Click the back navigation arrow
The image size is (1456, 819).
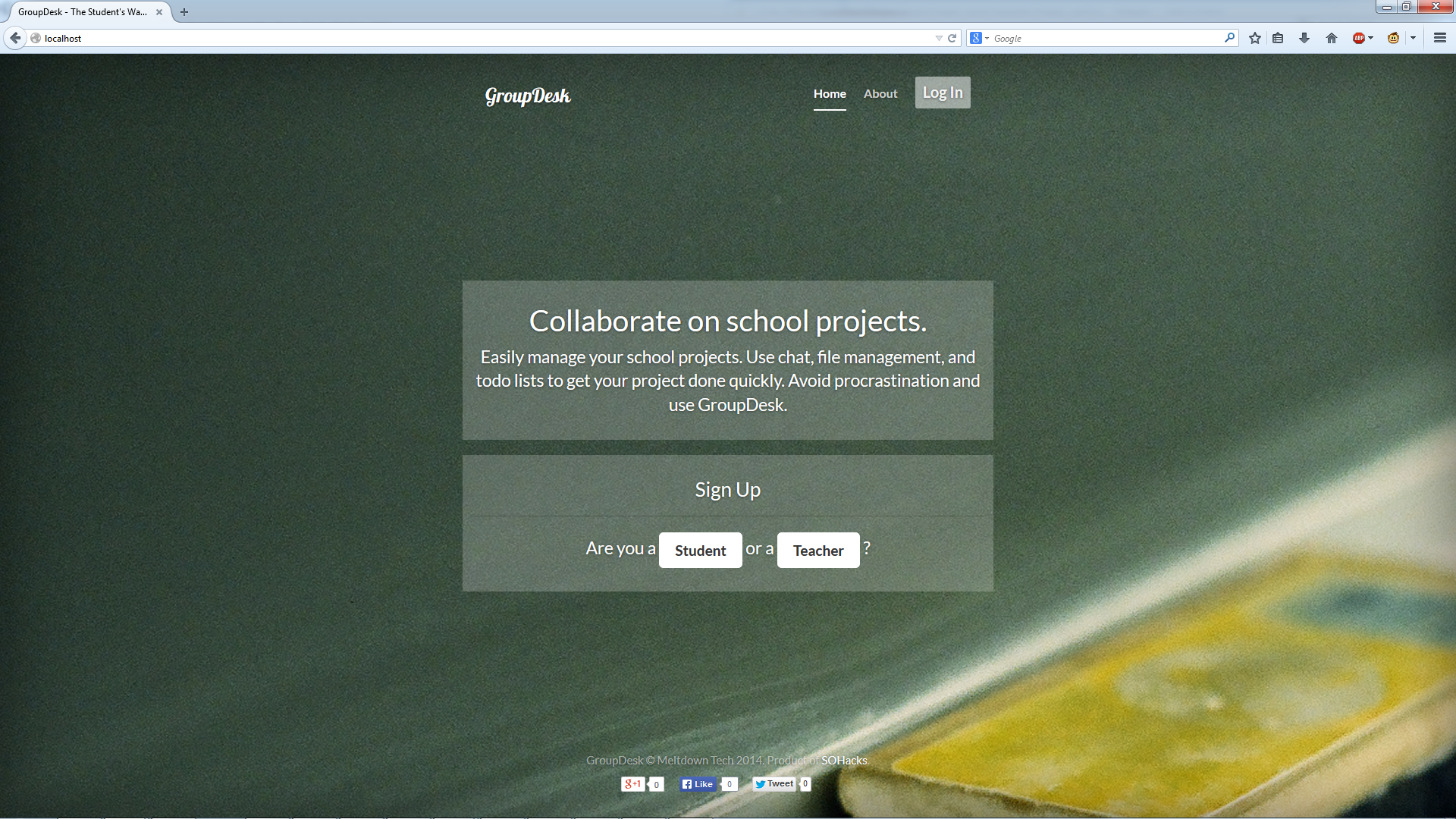[x=15, y=38]
